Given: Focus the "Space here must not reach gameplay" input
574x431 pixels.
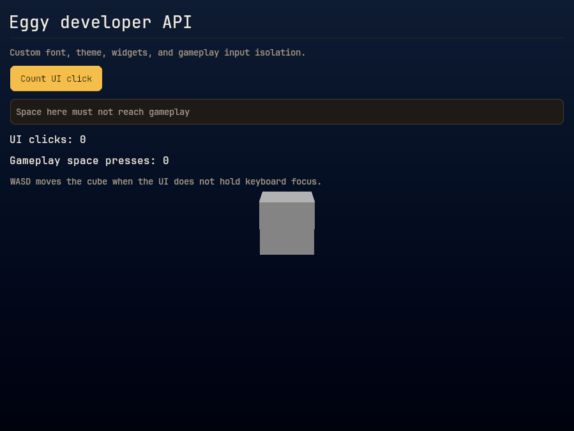Looking at the screenshot, I should pos(287,112).
